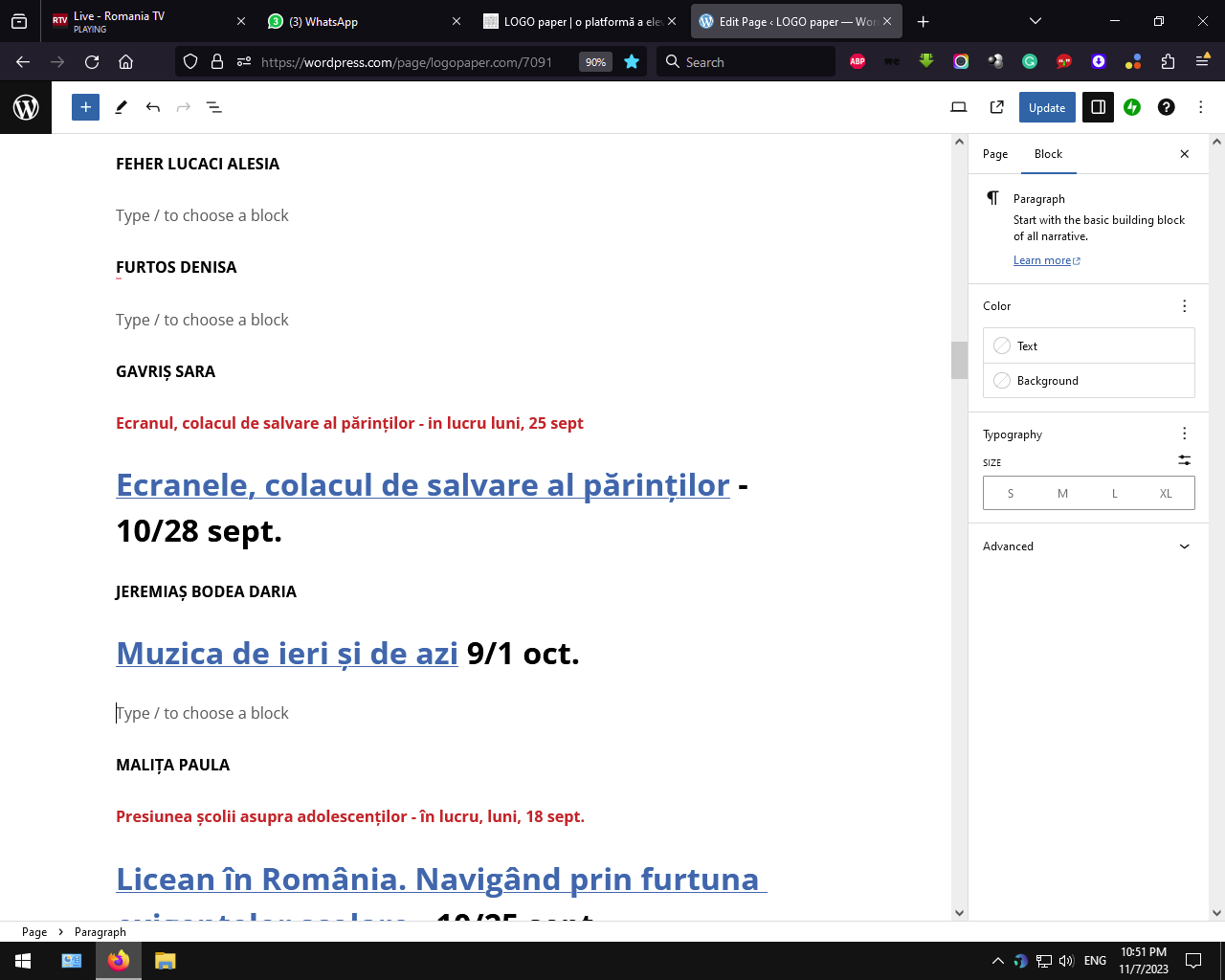Image resolution: width=1225 pixels, height=980 pixels.
Task: Undo the last edit
Action: click(152, 107)
